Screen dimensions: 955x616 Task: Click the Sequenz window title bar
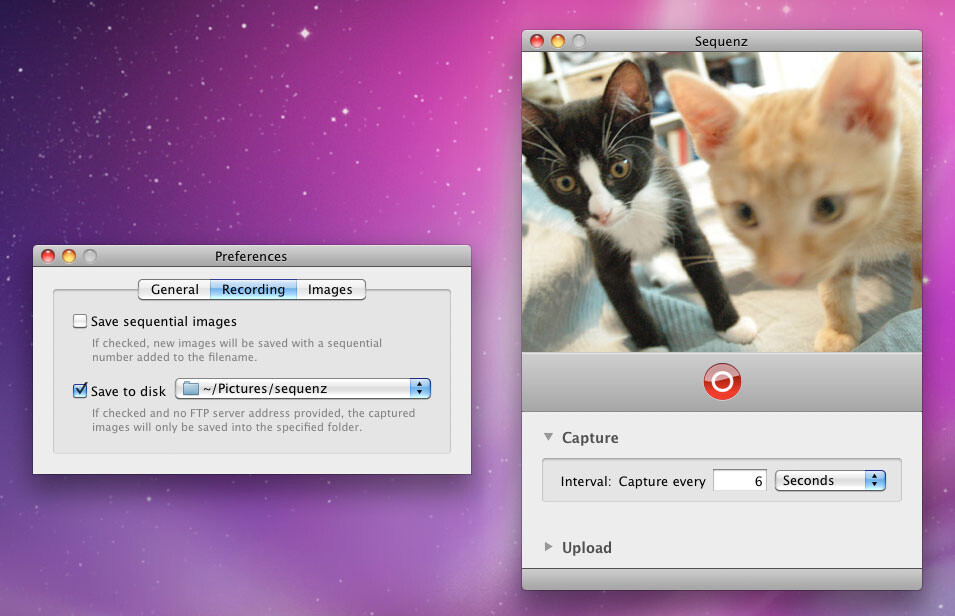pyautogui.click(x=721, y=41)
